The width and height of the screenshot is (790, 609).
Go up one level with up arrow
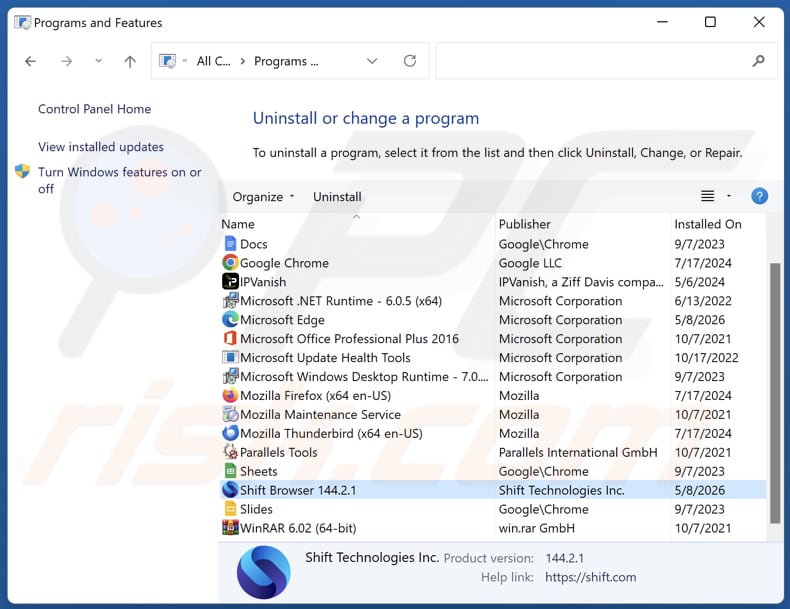click(x=130, y=61)
